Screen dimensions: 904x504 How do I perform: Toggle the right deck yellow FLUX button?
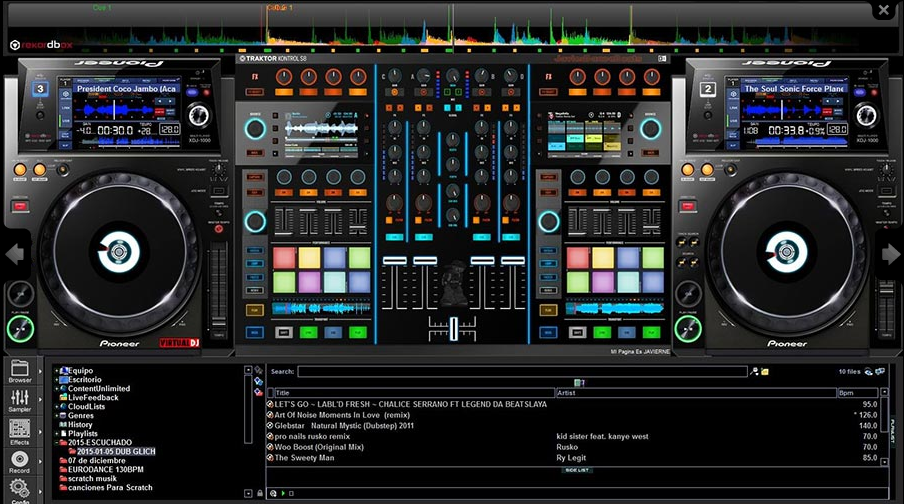coord(548,310)
